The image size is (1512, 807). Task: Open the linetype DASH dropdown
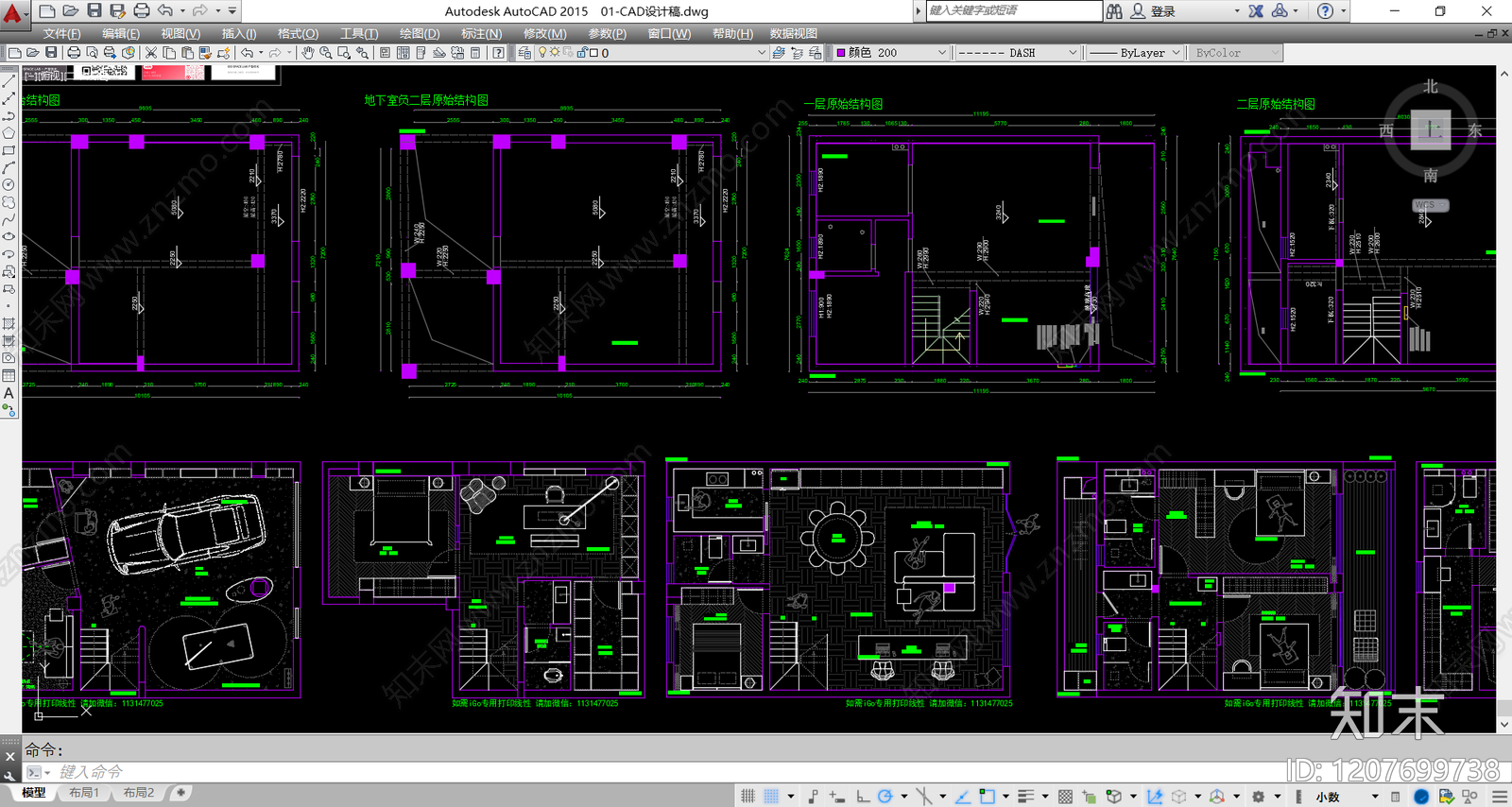tap(1017, 53)
